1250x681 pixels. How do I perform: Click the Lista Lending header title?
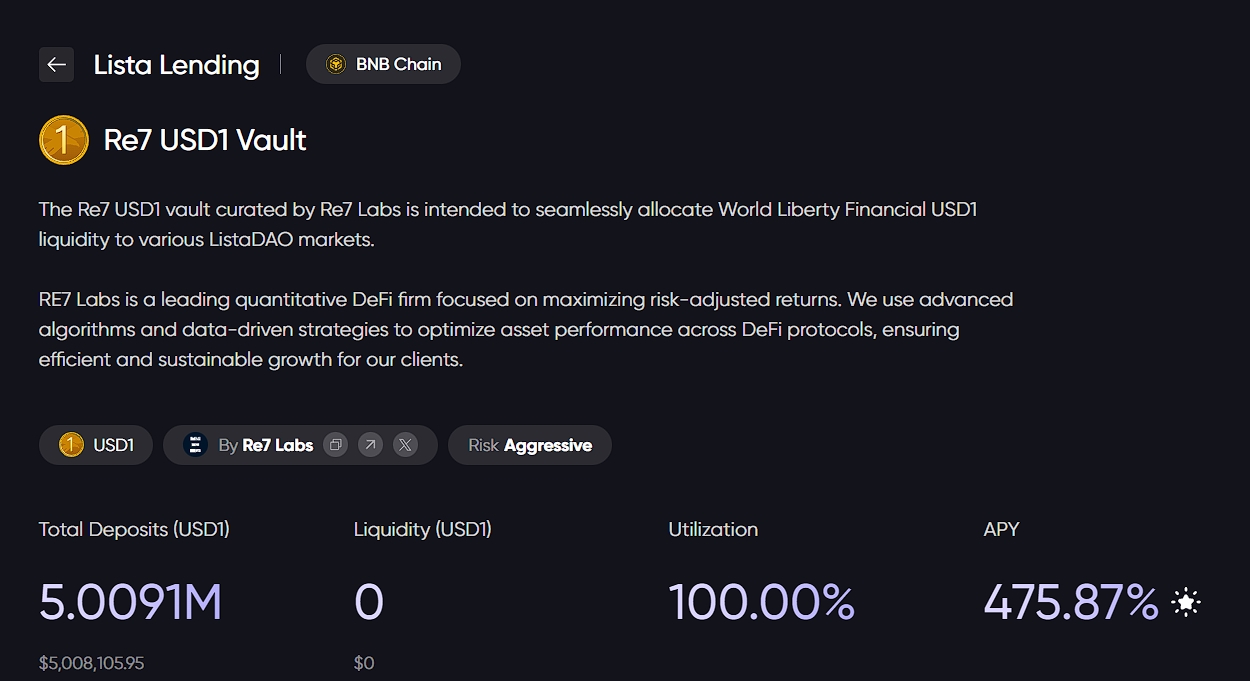pyautogui.click(x=176, y=65)
